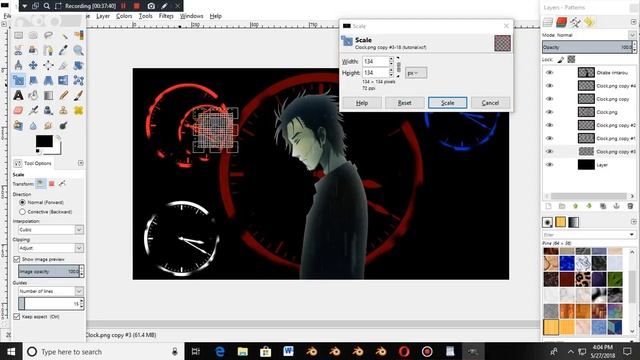This screenshot has height=360, width=640.
Task: Select the Zoom magnifier tool
Action: (x=78, y=51)
